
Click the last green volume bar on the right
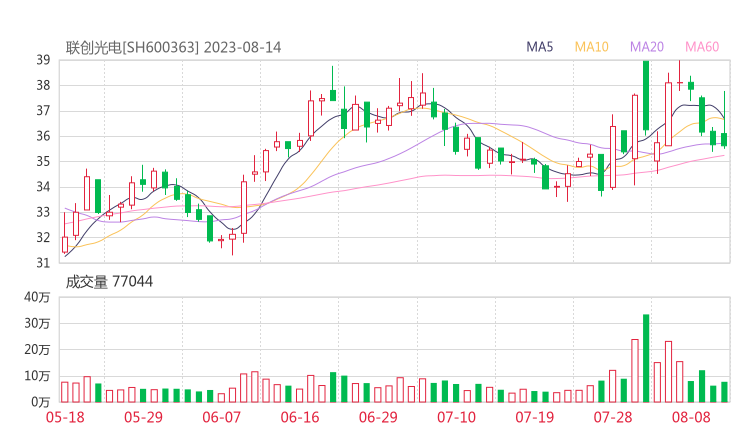[x=724, y=392]
